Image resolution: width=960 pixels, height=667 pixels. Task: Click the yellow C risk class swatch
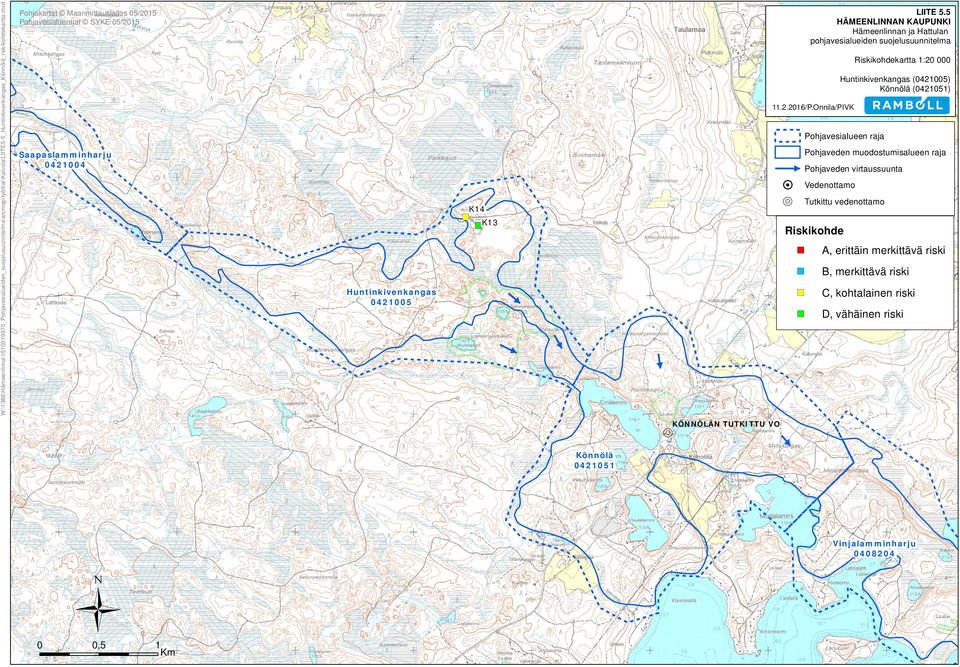[x=800, y=293]
